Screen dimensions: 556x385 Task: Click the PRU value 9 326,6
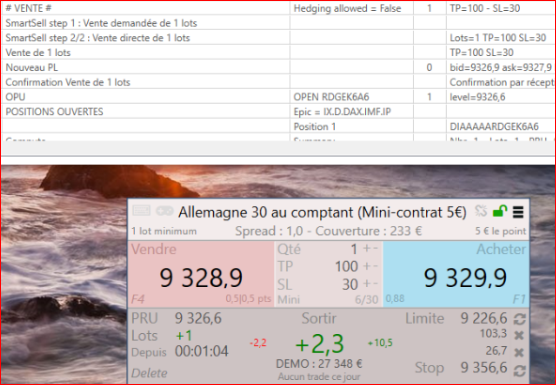point(198,318)
